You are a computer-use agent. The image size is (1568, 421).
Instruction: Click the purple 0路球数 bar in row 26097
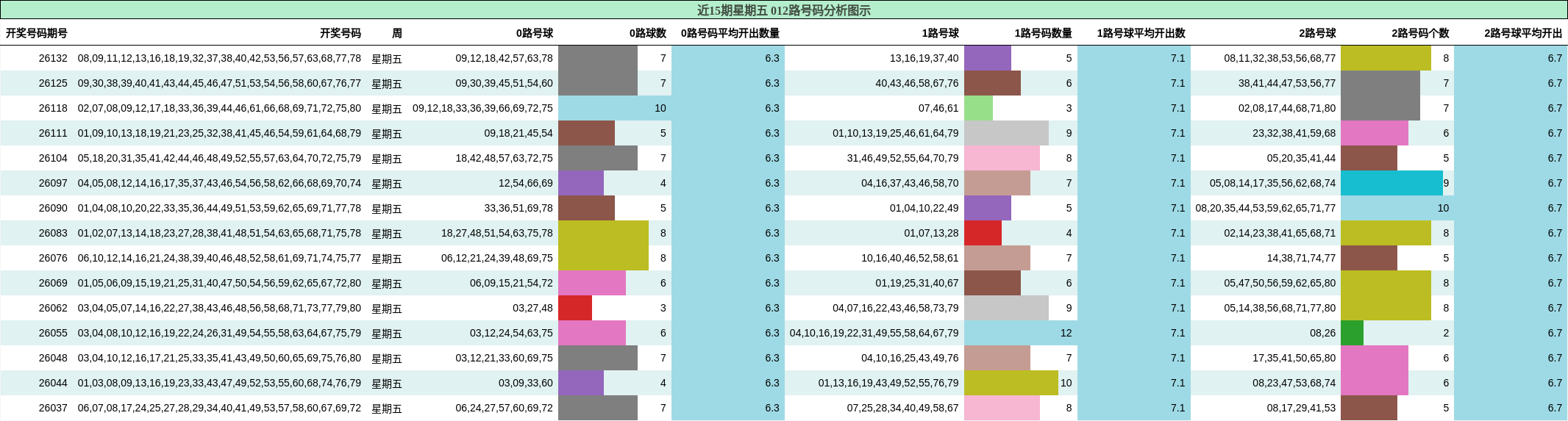coord(581,183)
